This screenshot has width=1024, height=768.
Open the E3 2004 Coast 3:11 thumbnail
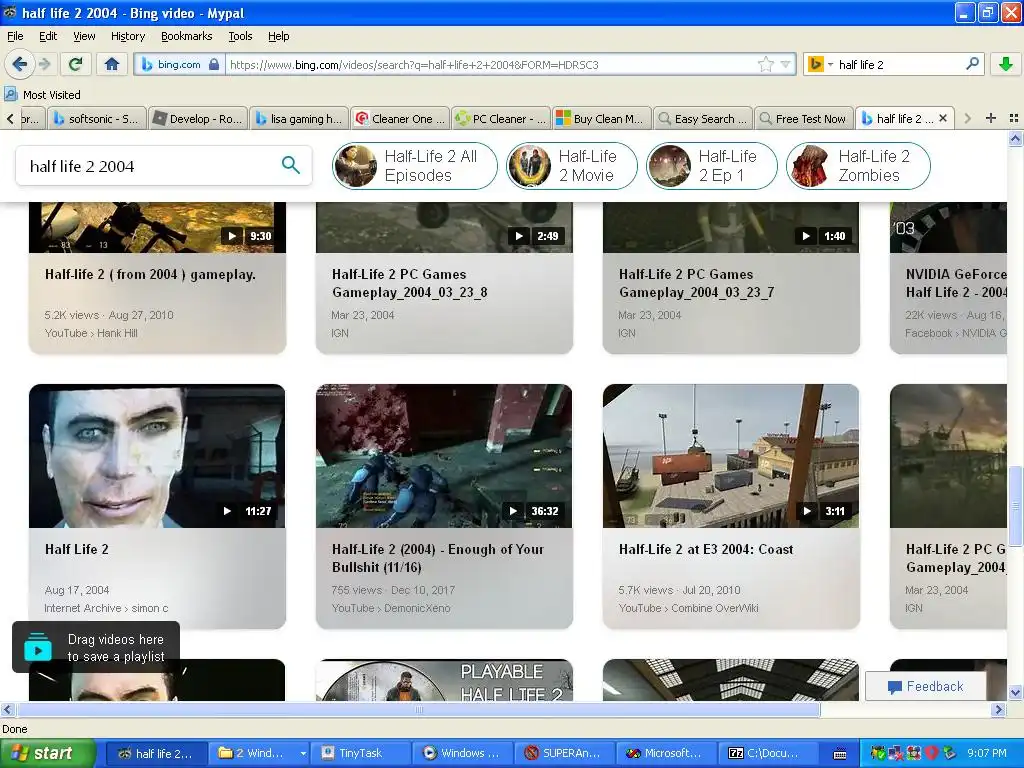tap(731, 456)
